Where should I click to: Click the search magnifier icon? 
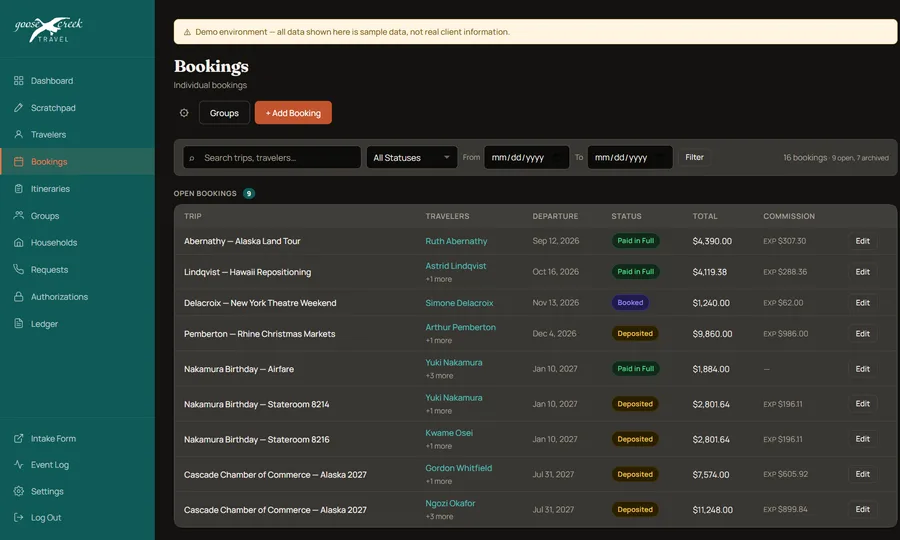click(x=192, y=158)
